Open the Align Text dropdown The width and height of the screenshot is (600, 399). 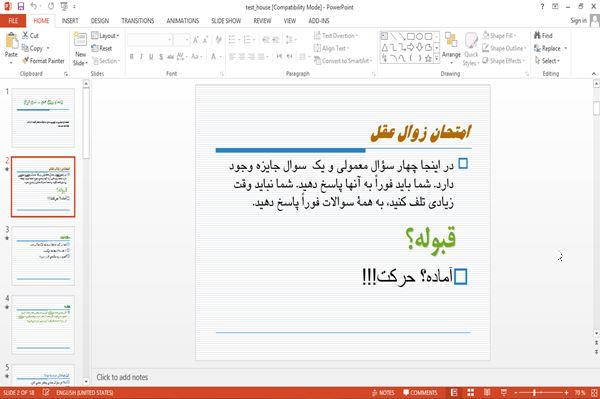pos(331,48)
